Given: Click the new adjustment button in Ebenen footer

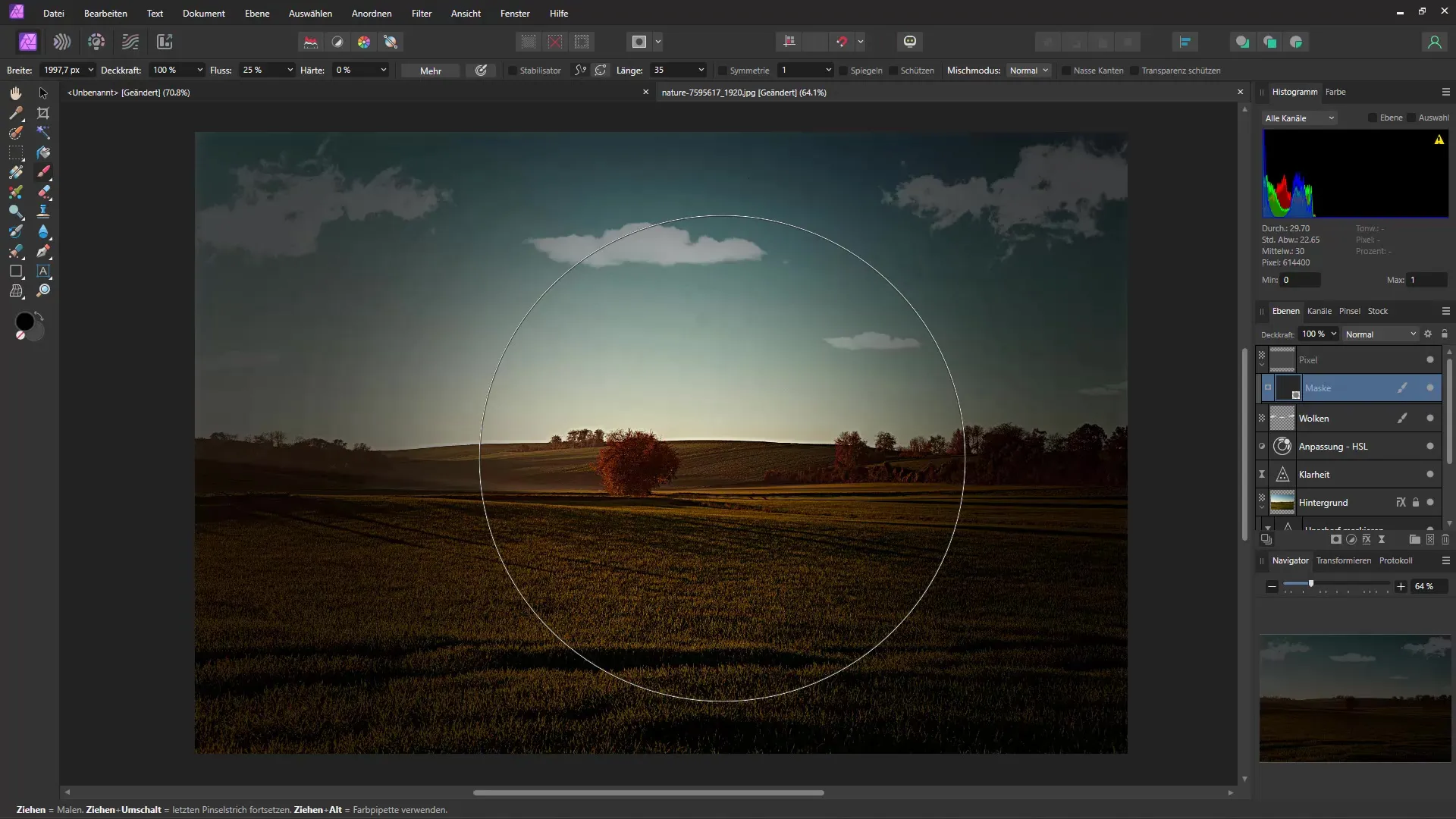Looking at the screenshot, I should coord(1351,539).
